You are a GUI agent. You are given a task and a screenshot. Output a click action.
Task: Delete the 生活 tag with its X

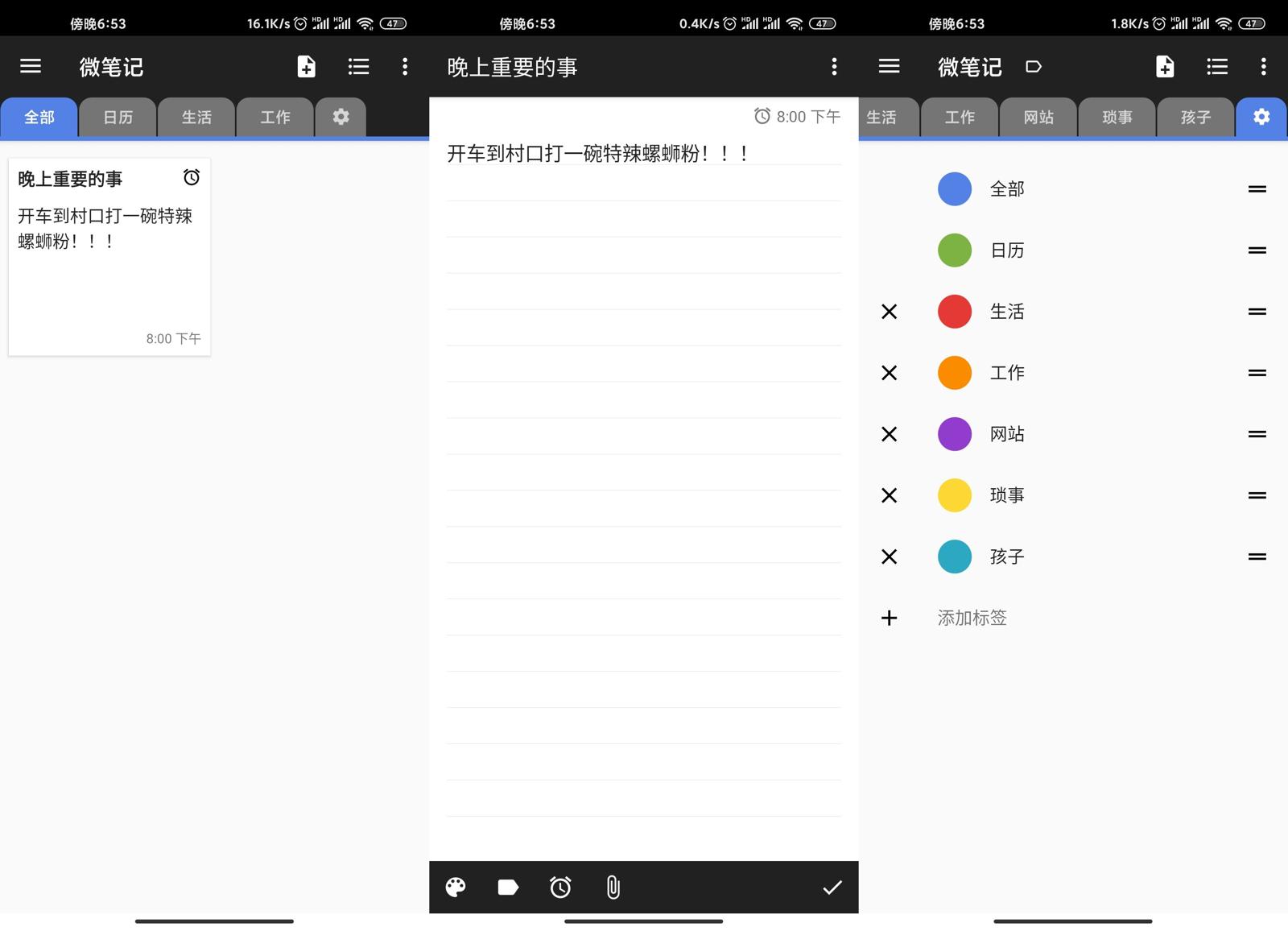click(889, 312)
